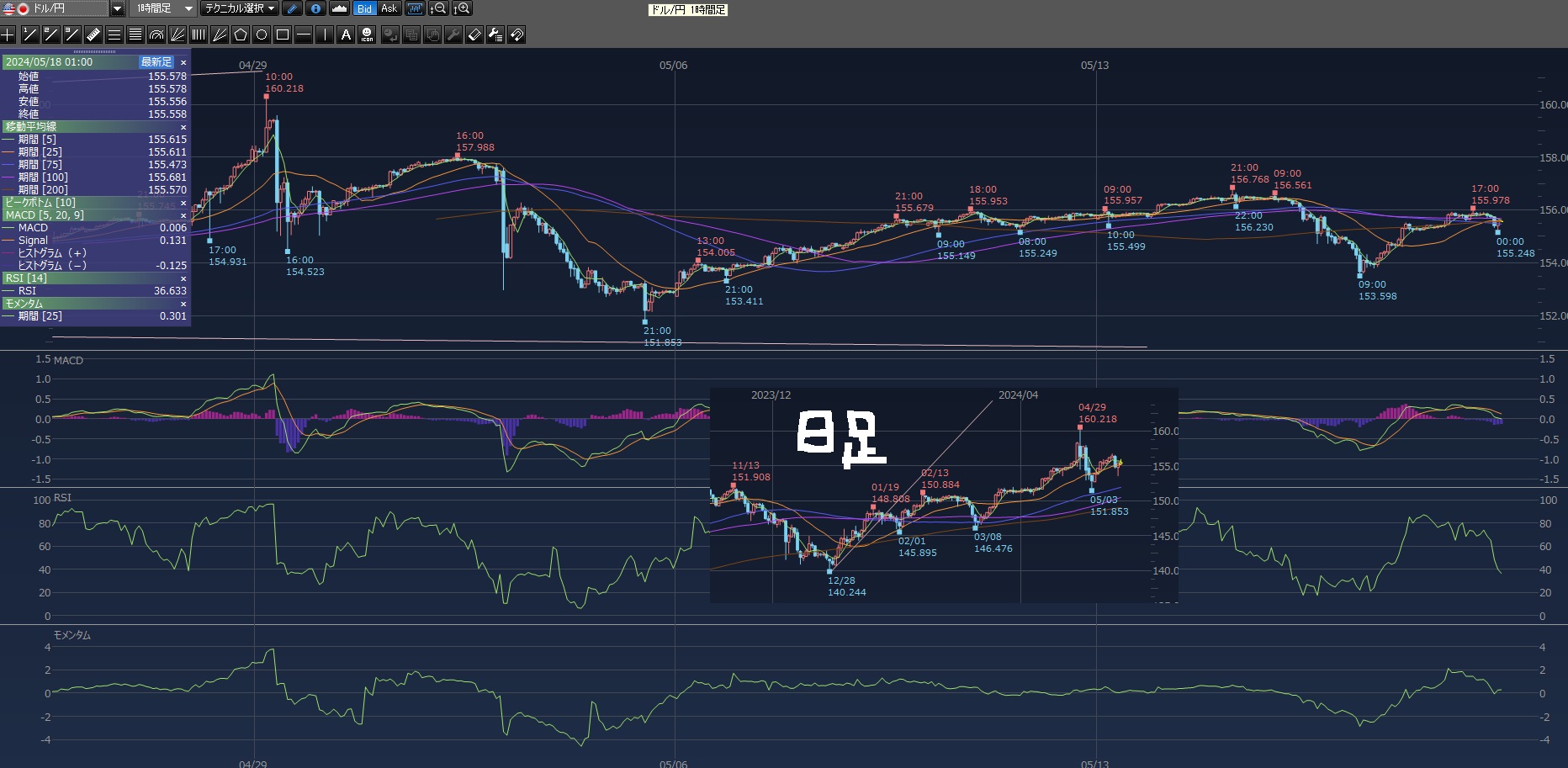Click the 日足 daily mini-chart overlay
1568x768 pixels.
tap(943, 495)
